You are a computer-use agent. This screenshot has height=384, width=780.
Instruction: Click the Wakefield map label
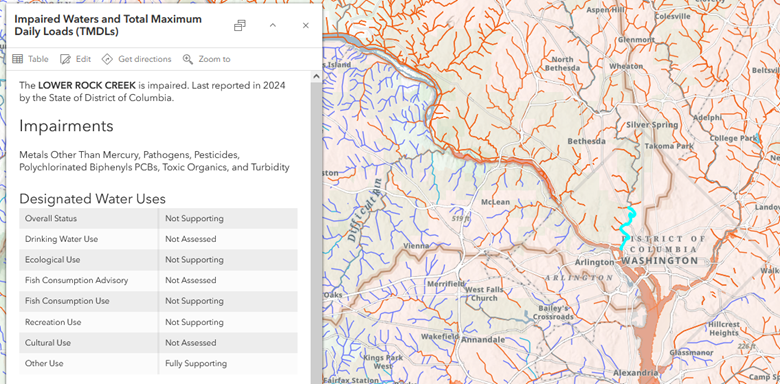click(440, 337)
